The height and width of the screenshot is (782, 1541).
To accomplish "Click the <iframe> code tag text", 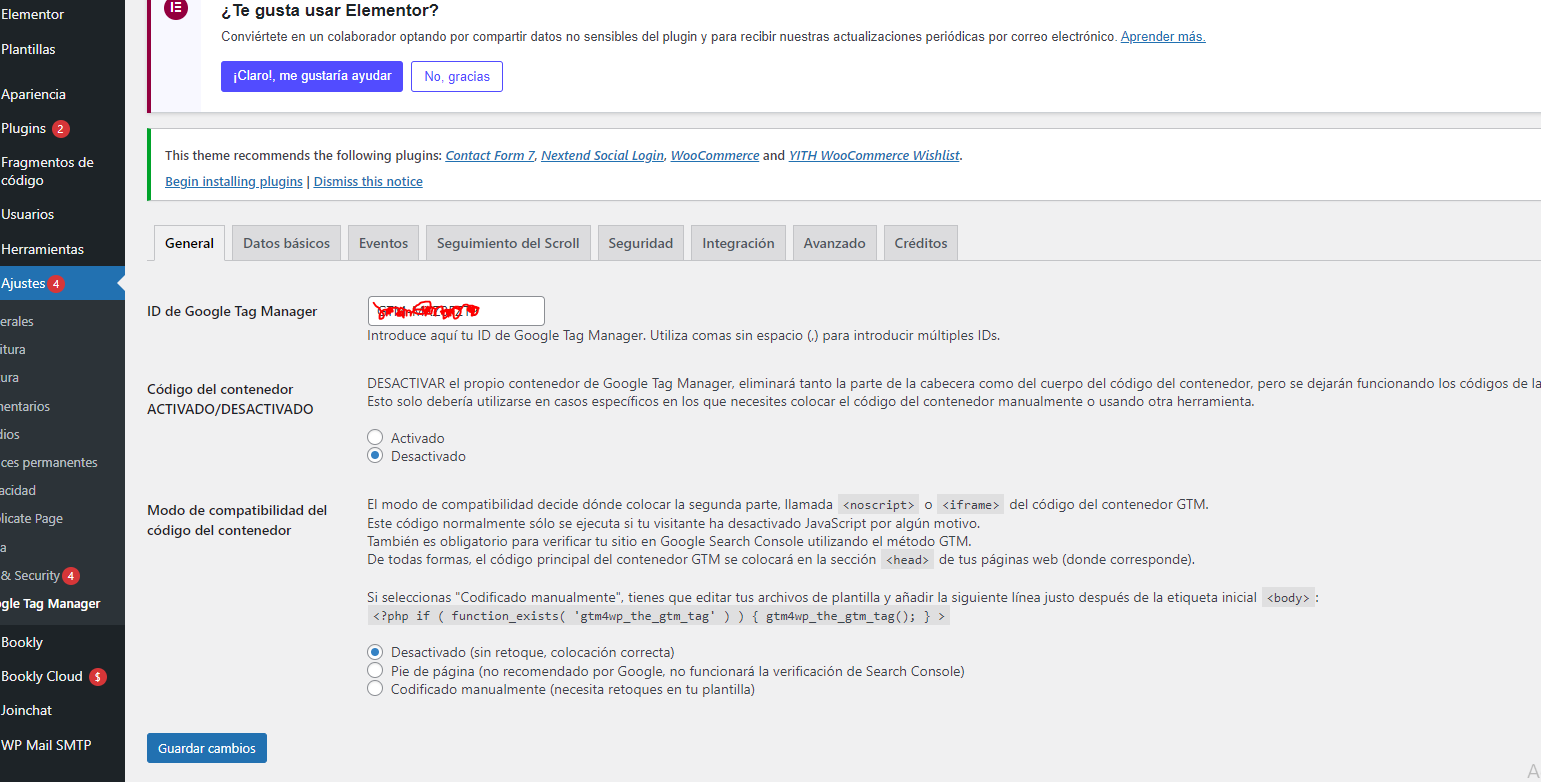I will (971, 505).
